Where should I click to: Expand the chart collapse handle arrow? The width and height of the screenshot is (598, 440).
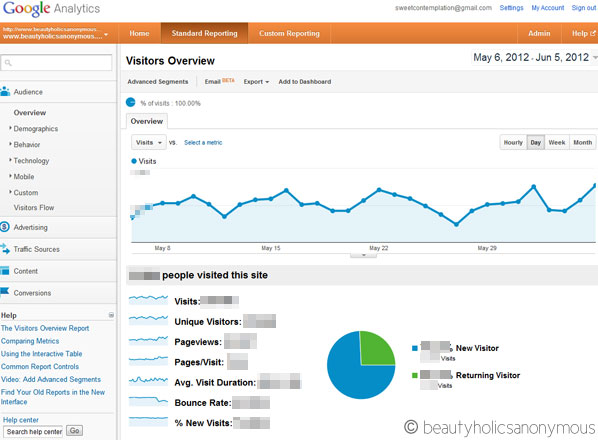tap(363, 255)
